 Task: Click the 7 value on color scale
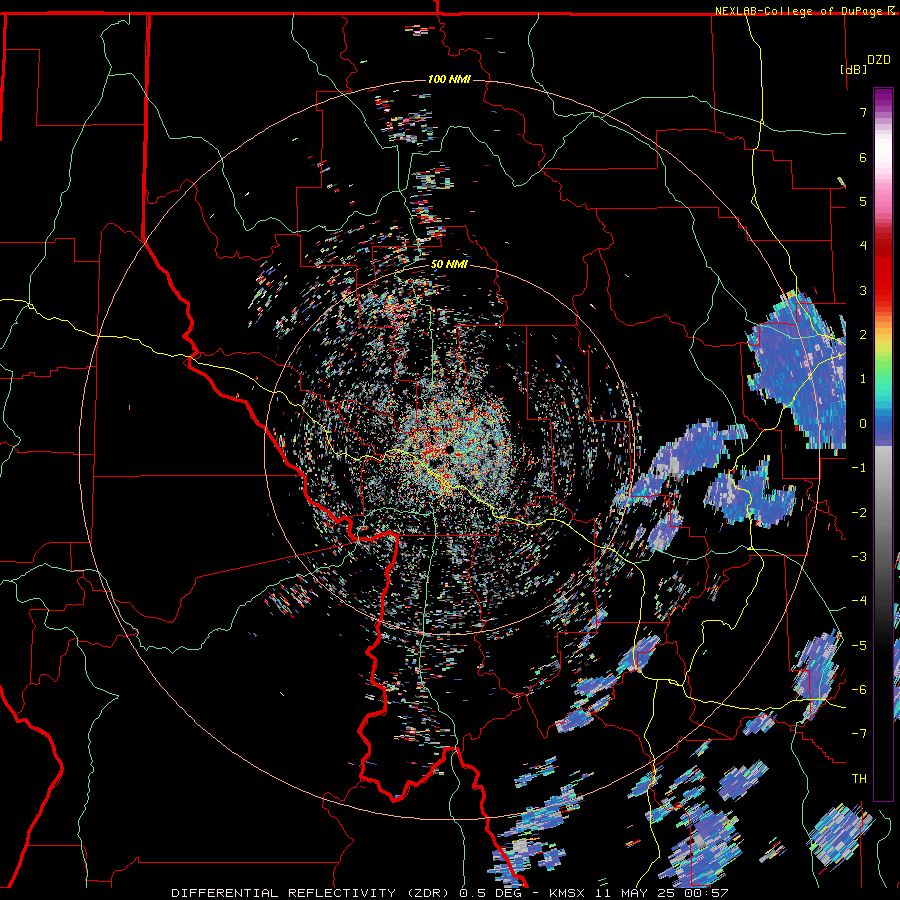pyautogui.click(x=863, y=112)
